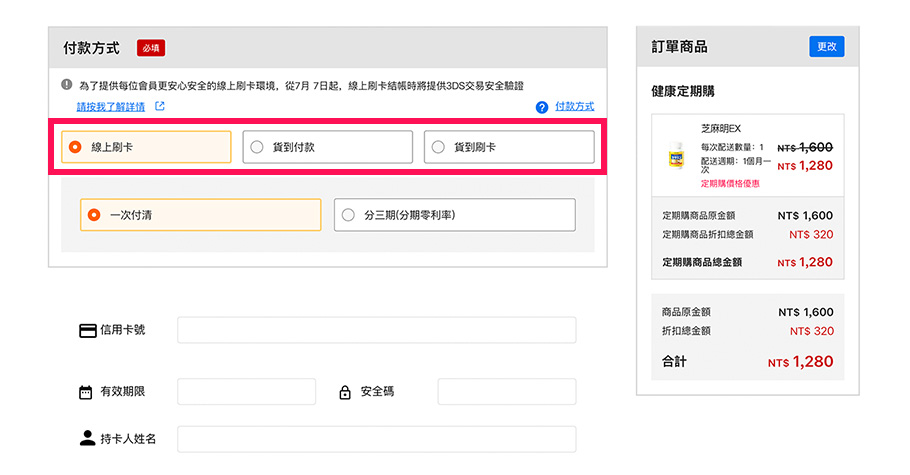Click the padlock icon beside 安全碼

(345, 392)
